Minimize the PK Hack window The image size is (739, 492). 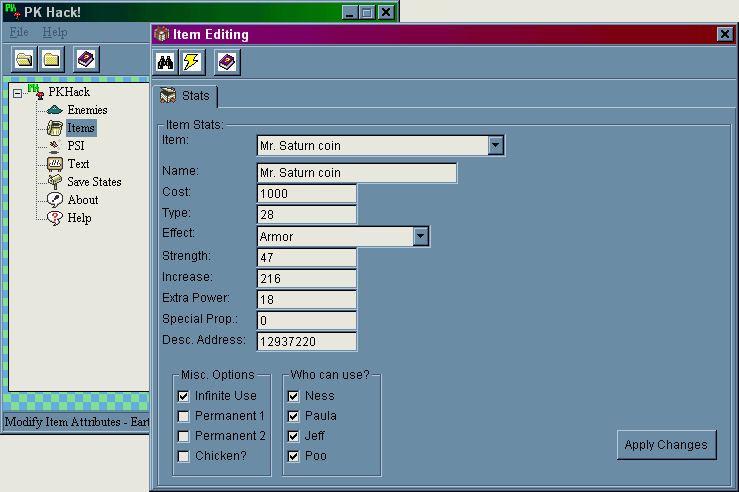[349, 12]
